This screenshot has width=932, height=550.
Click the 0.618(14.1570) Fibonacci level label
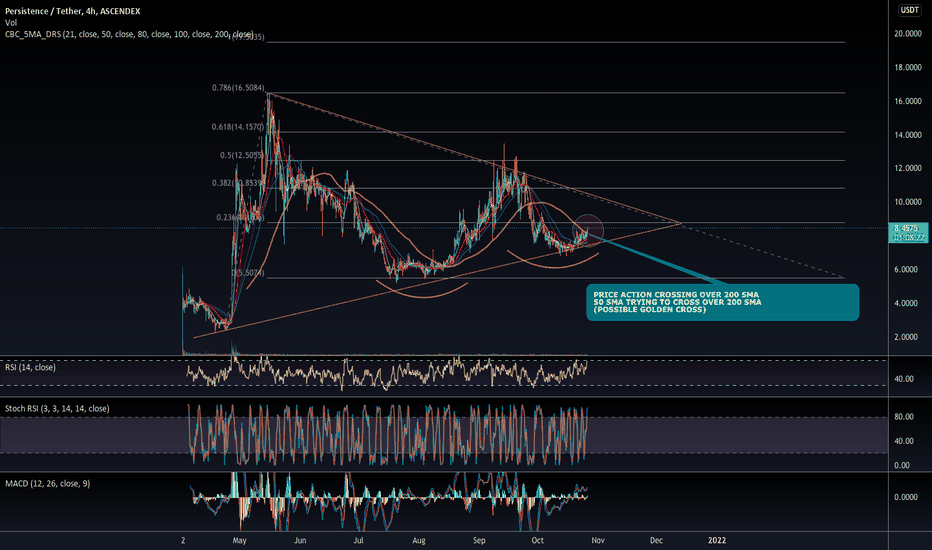pos(238,127)
